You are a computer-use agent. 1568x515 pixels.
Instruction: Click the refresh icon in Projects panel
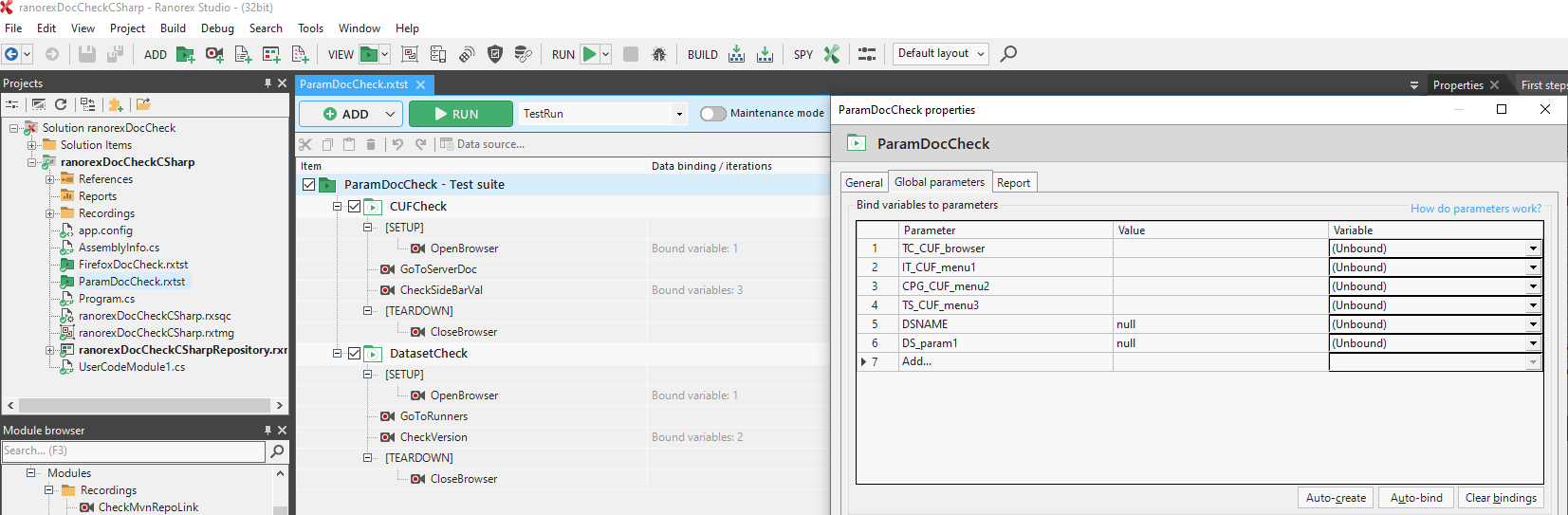pos(61,105)
